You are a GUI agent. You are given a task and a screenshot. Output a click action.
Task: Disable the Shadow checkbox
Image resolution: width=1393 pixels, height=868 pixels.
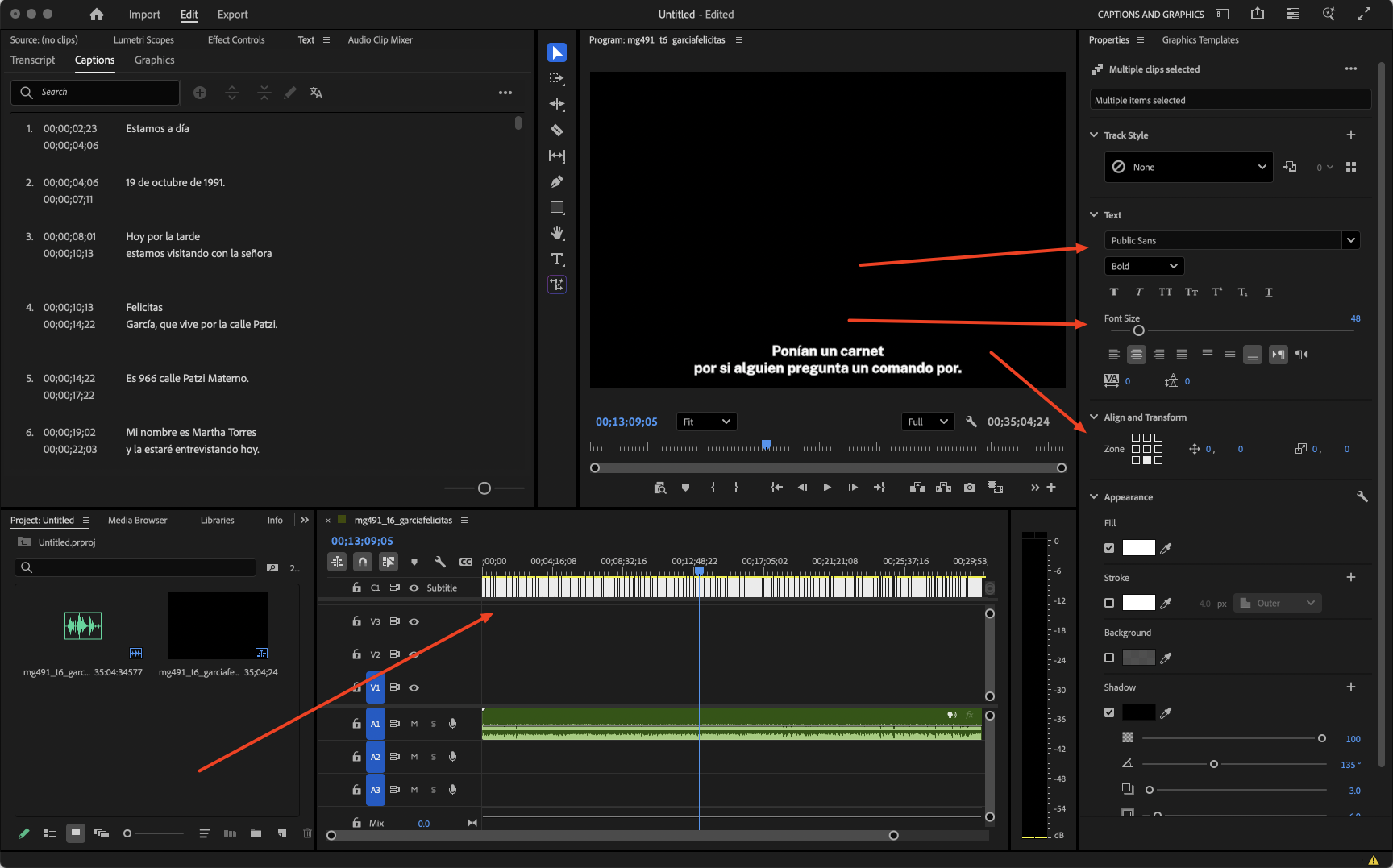click(1109, 712)
